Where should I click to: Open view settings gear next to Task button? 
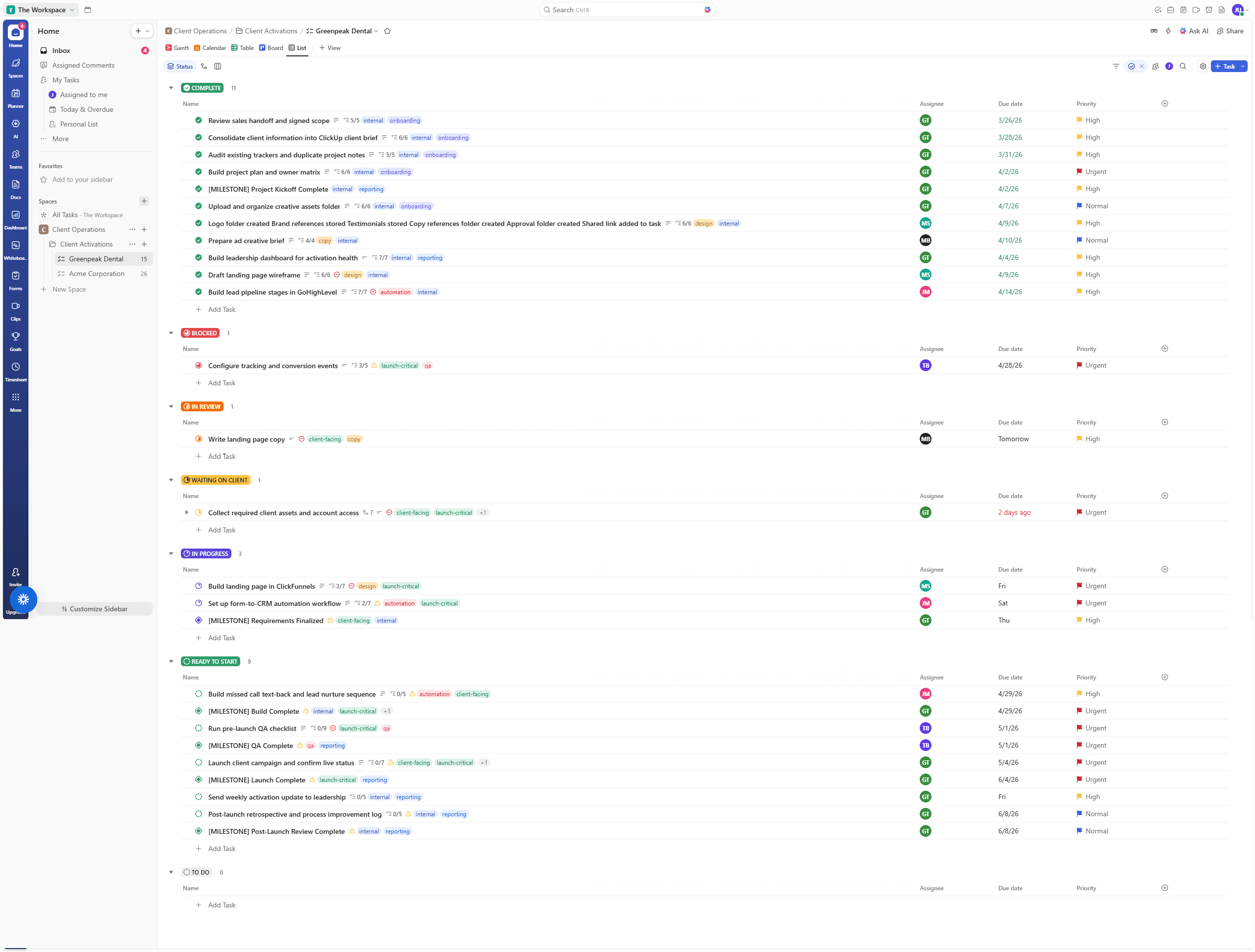[x=1204, y=66]
